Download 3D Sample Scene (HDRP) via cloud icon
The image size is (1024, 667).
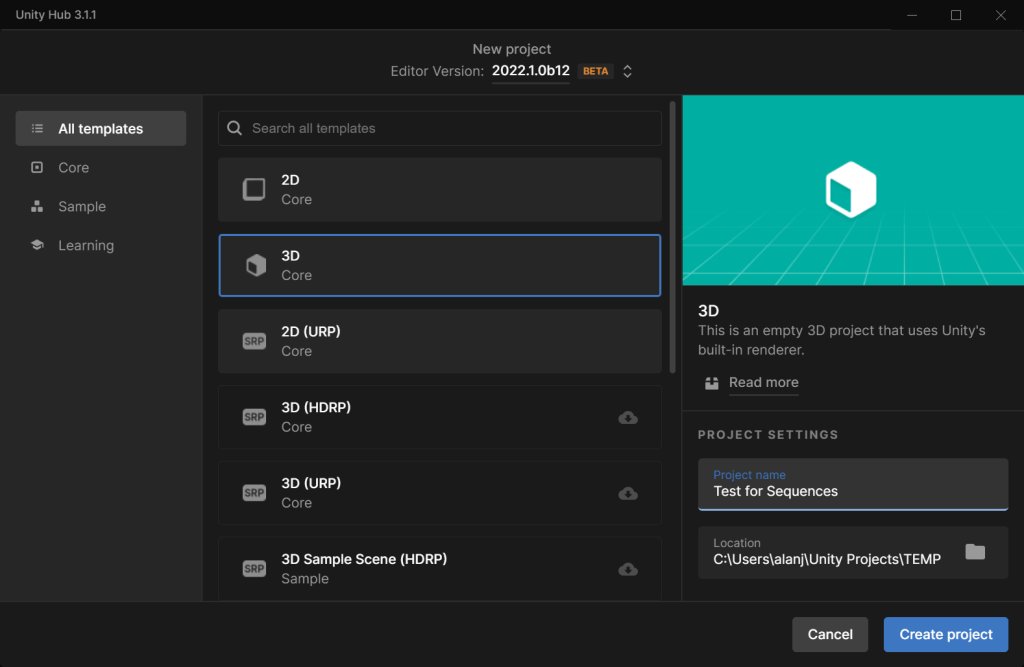pos(628,569)
